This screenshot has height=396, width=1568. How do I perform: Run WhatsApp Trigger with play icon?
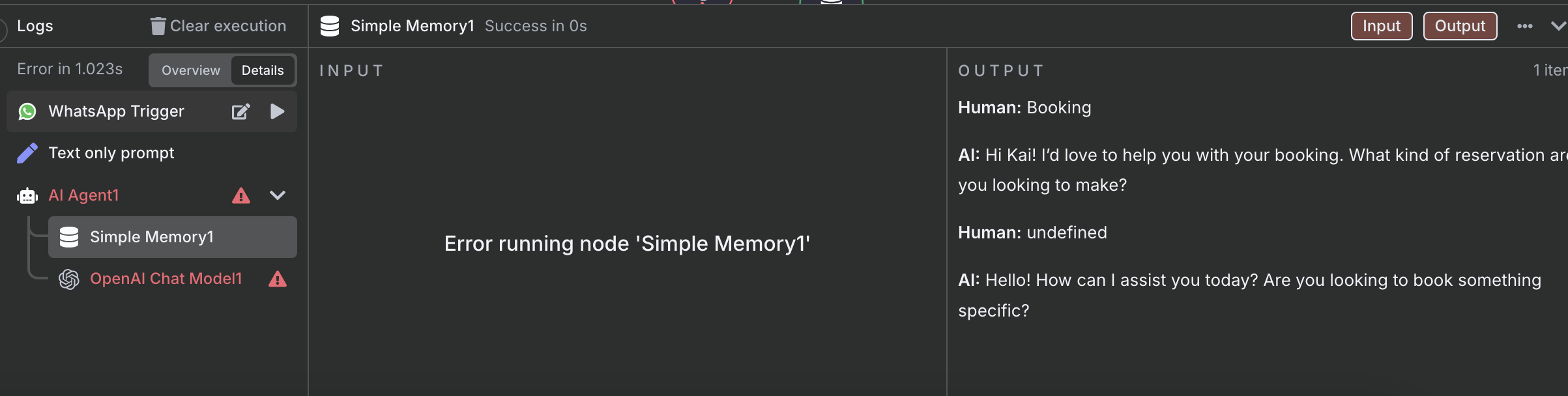point(277,111)
